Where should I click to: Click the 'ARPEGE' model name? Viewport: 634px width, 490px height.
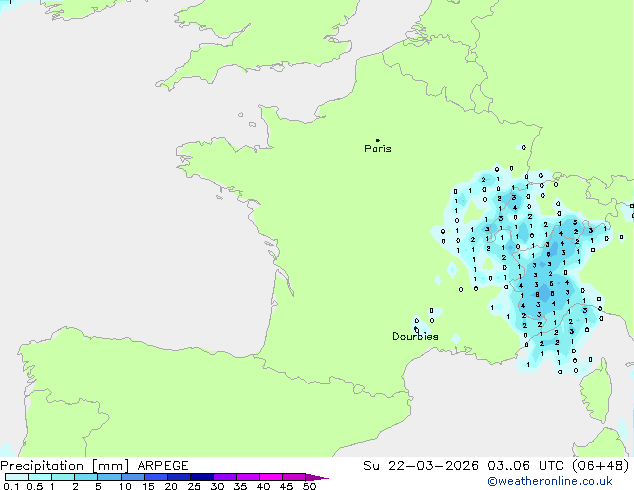click(163, 466)
